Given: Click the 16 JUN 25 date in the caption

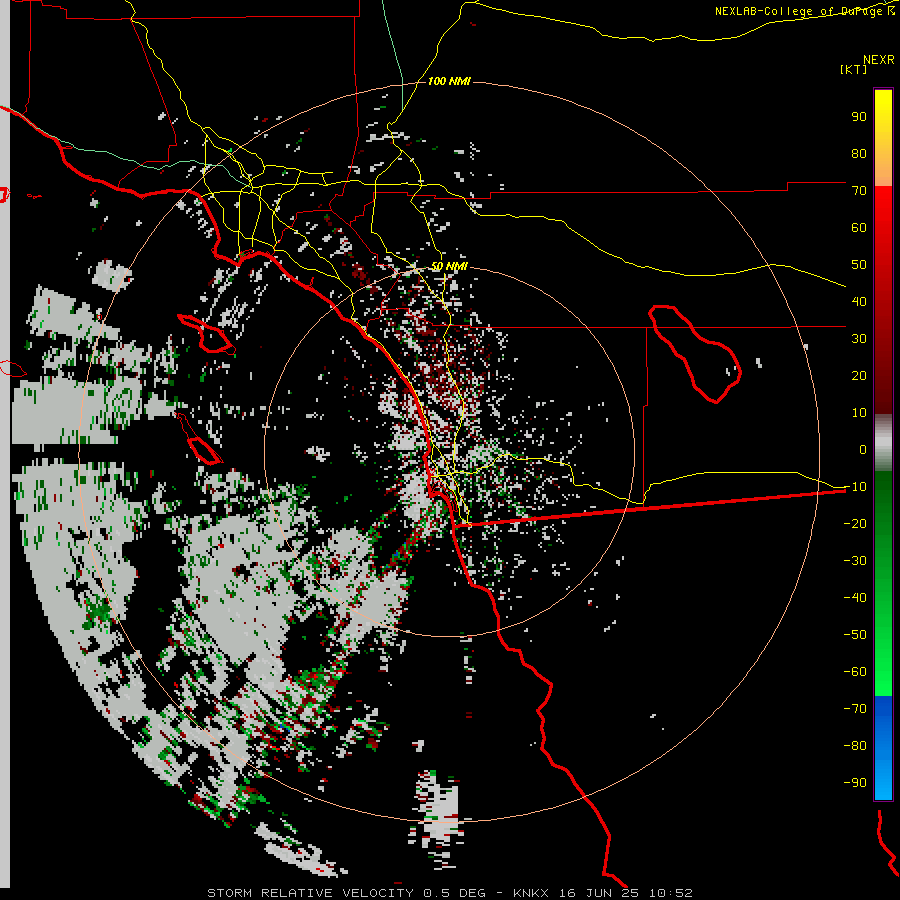Looking at the screenshot, I should [x=599, y=893].
